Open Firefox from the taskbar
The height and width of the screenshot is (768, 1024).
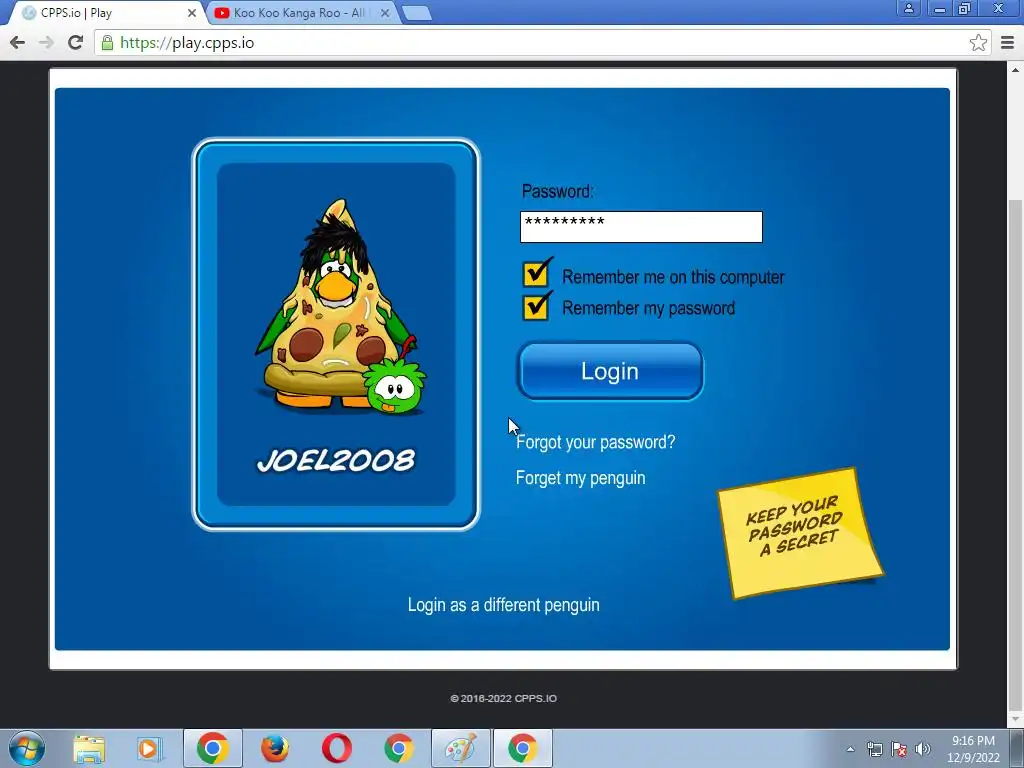click(274, 748)
